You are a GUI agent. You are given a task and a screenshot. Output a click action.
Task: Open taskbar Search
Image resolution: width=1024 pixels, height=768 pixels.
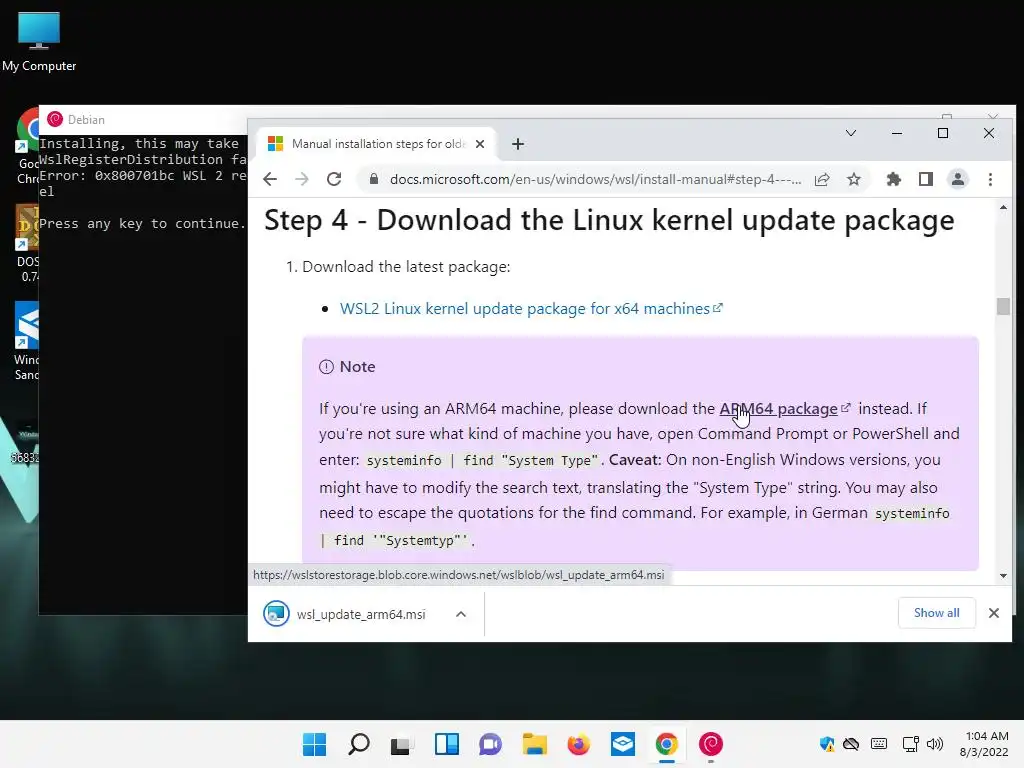[x=359, y=744]
